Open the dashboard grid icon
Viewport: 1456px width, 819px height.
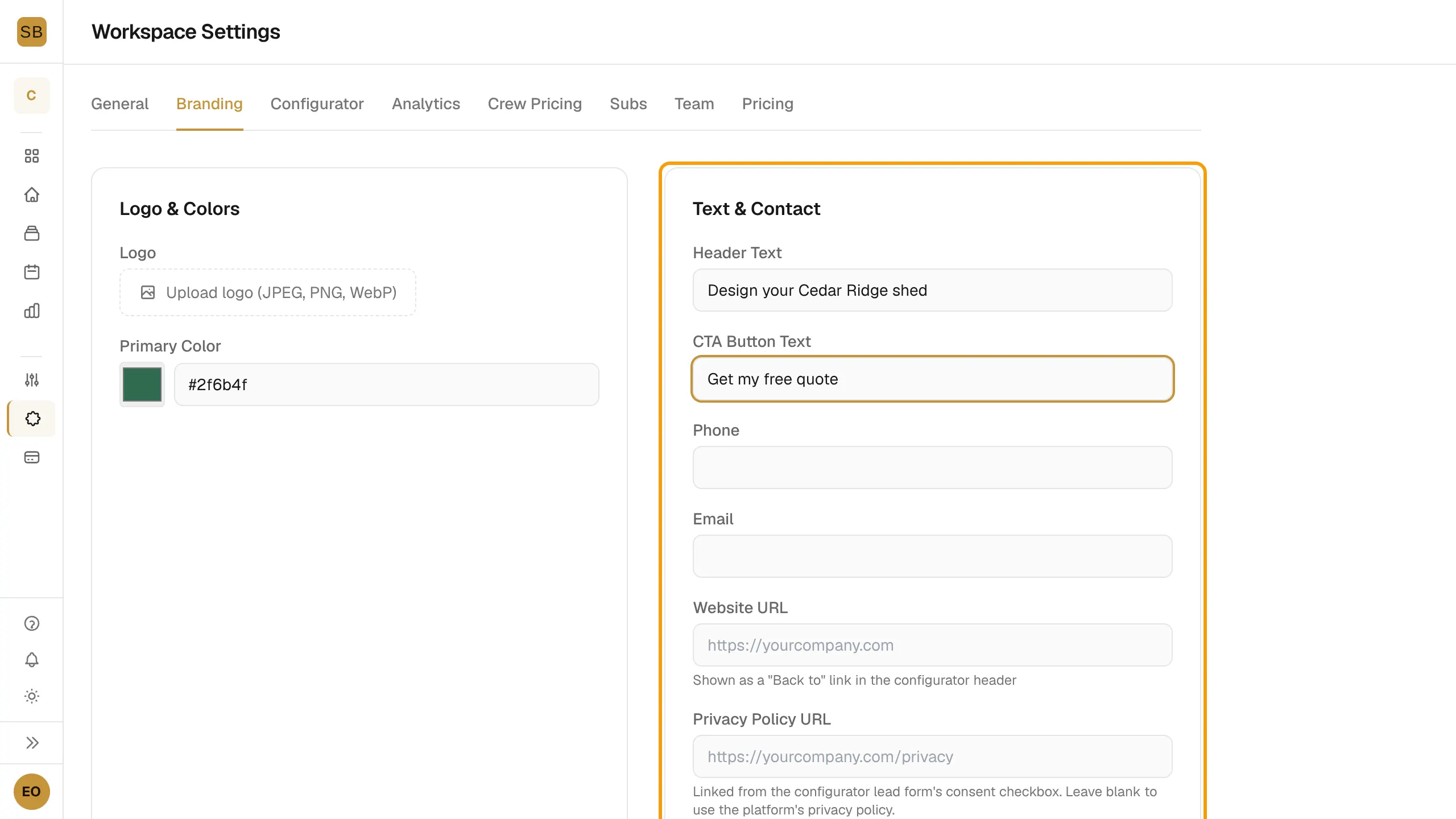tap(32, 156)
